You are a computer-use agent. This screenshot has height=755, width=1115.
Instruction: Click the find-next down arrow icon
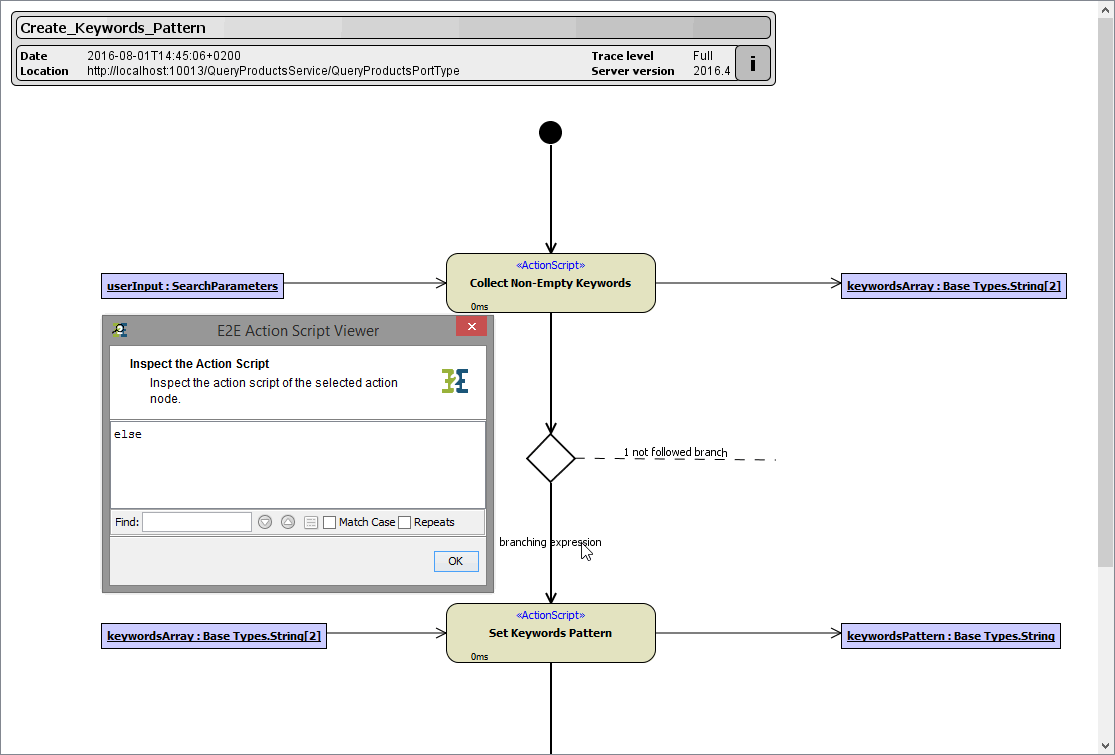[264, 521]
